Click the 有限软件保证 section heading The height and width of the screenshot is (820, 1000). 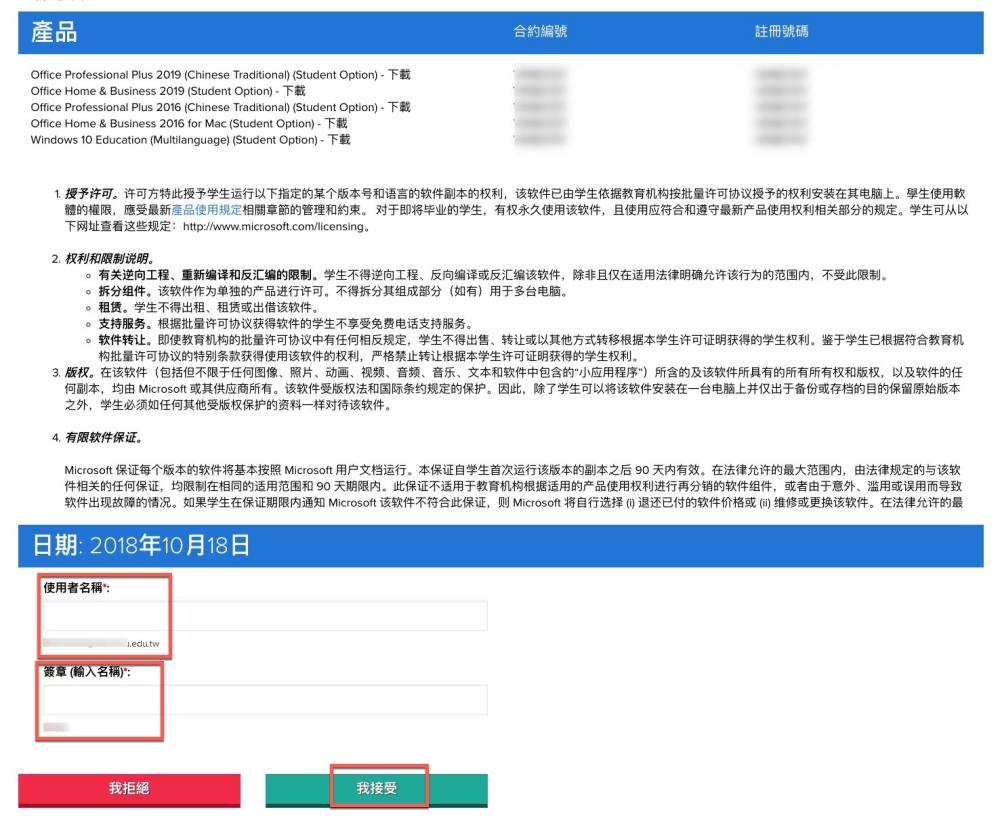click(103, 437)
